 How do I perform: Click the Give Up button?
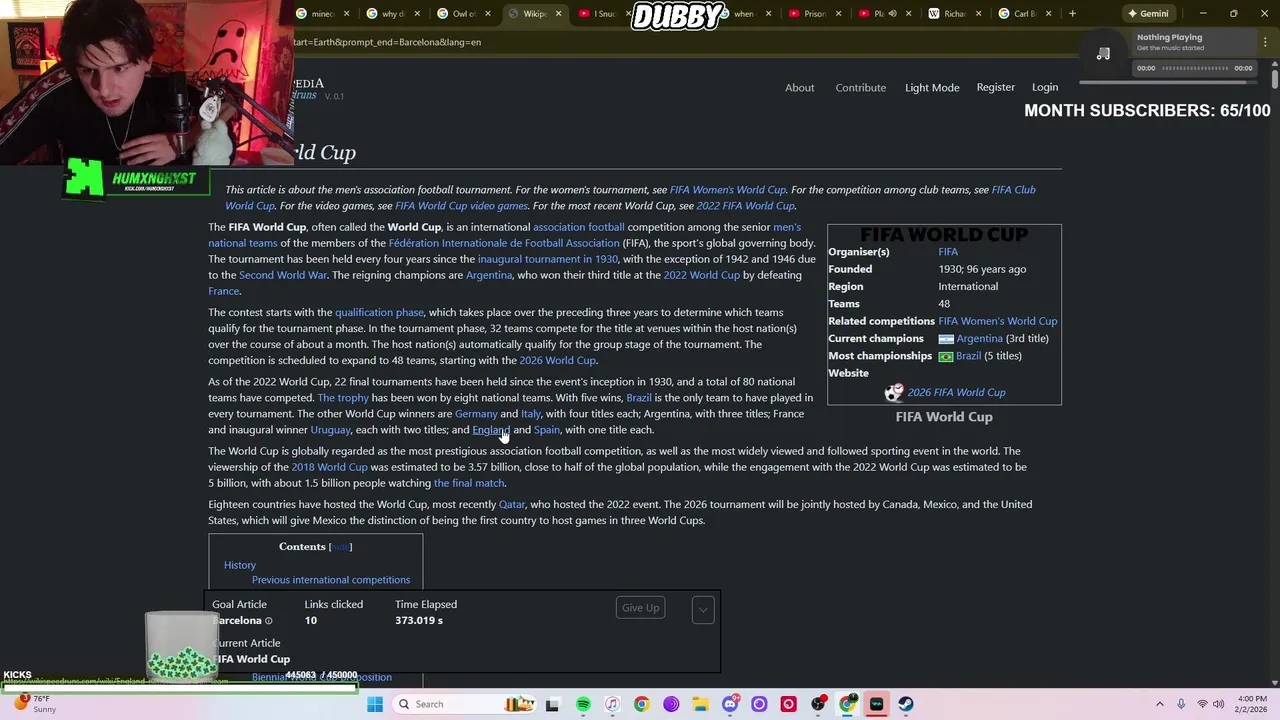pos(640,608)
